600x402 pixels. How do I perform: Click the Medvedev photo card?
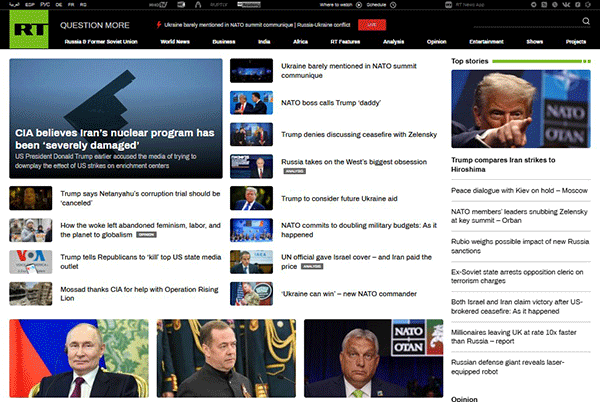coord(226,358)
